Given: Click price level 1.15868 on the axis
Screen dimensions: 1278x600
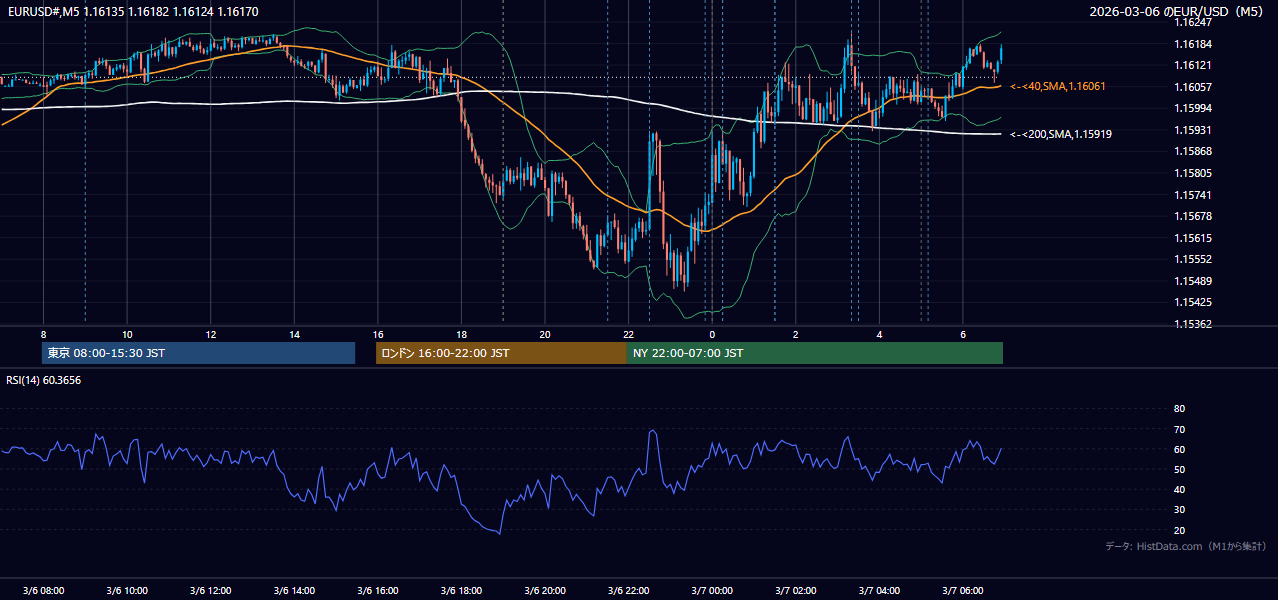Looking at the screenshot, I should coord(1193,151).
